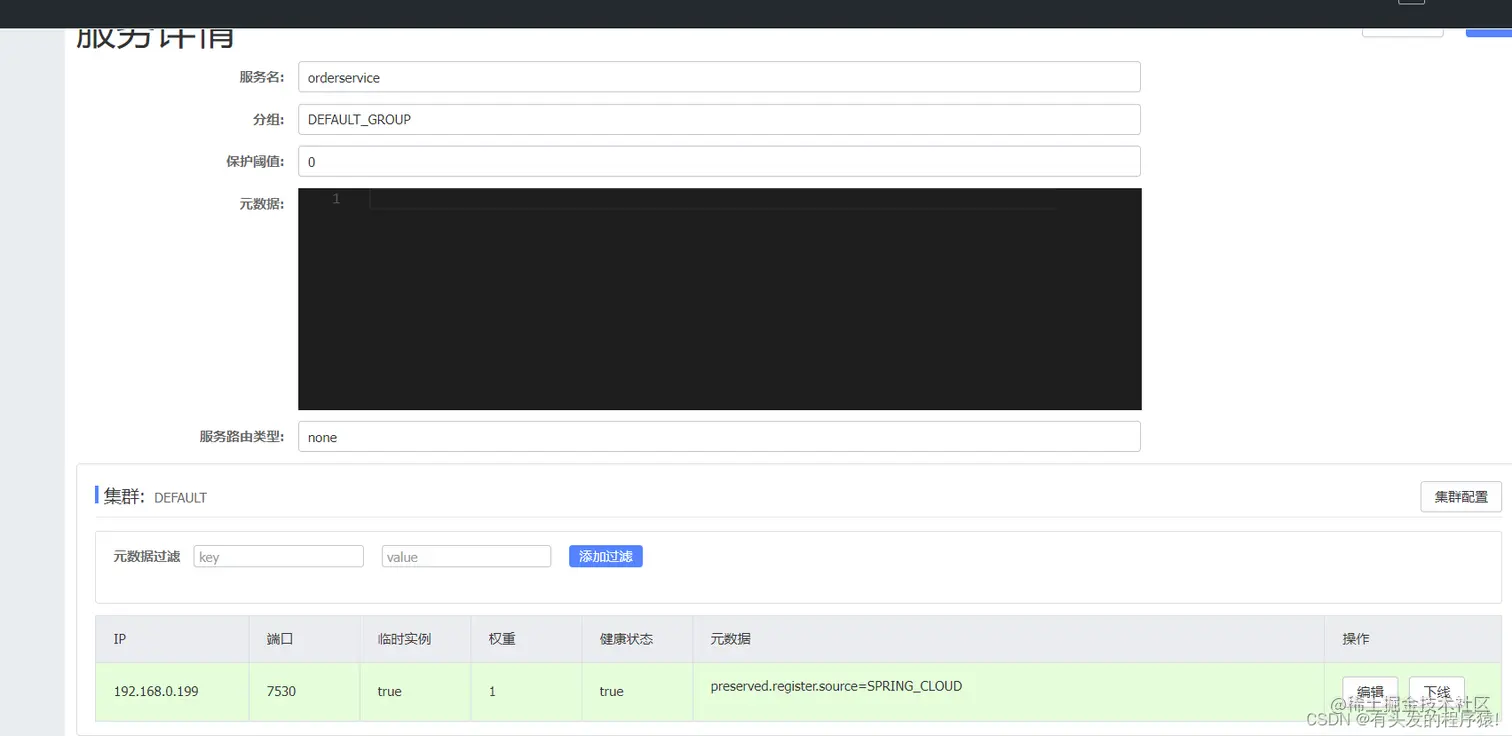Click the 元数据 table column header
Image resolution: width=1512 pixels, height=736 pixels.
(1008, 639)
